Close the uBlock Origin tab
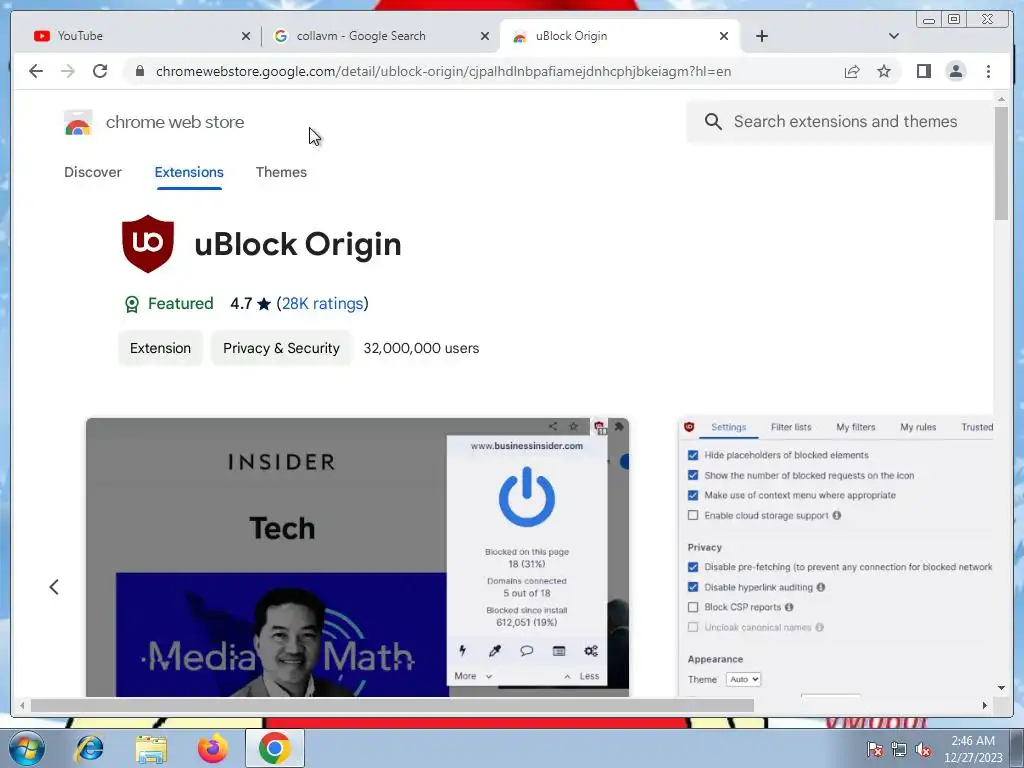 tap(724, 36)
